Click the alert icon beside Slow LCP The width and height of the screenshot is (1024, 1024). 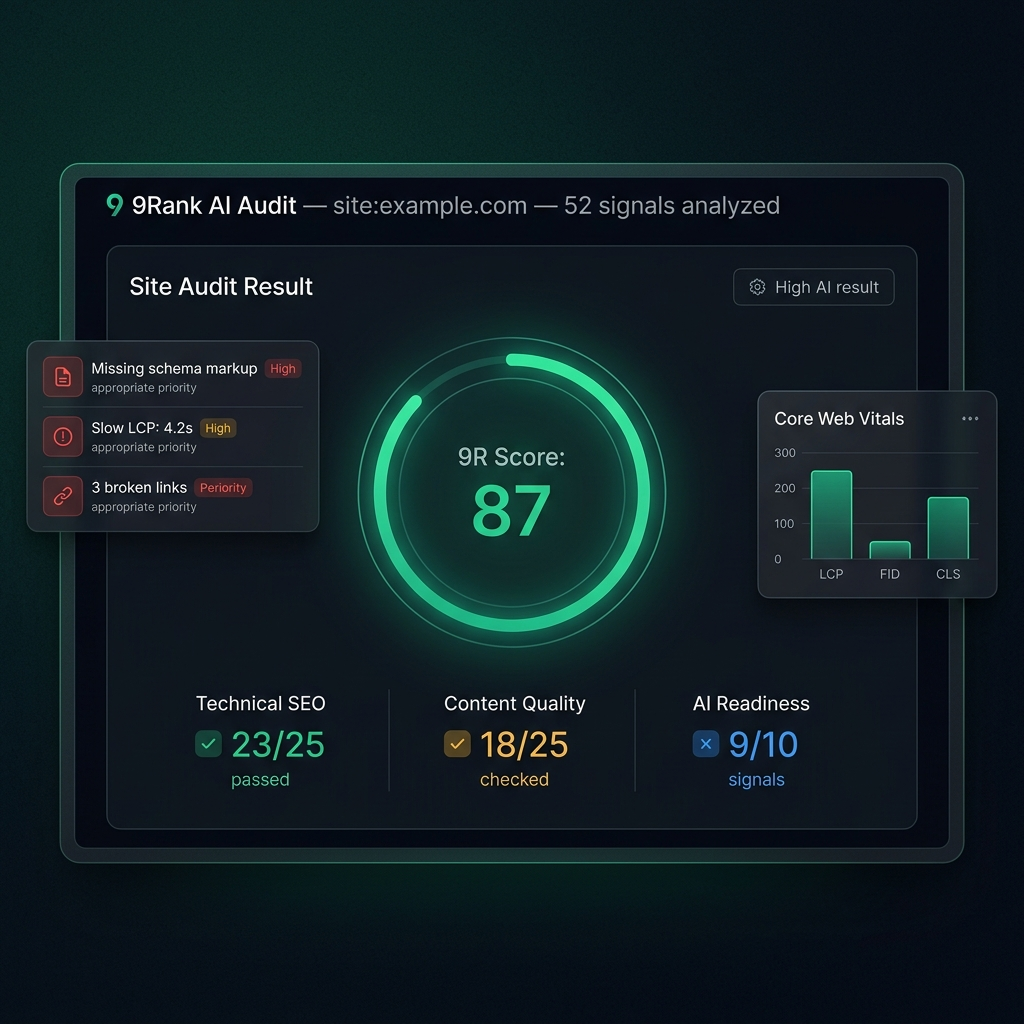pyautogui.click(x=63, y=436)
